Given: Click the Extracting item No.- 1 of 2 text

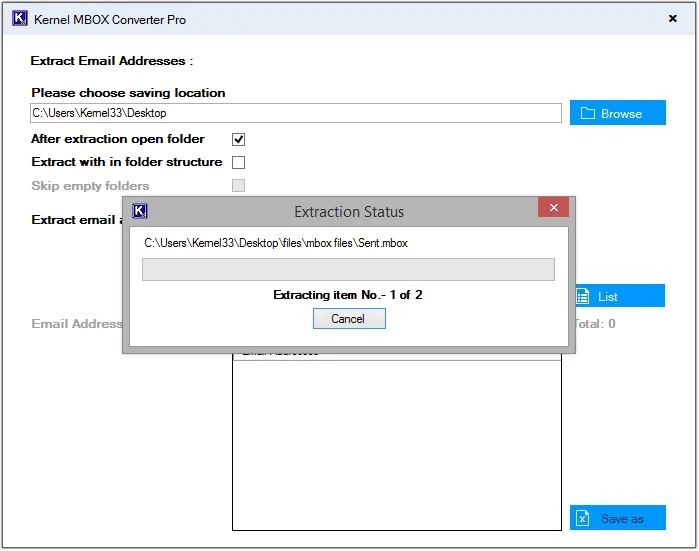Looking at the screenshot, I should point(348,295).
